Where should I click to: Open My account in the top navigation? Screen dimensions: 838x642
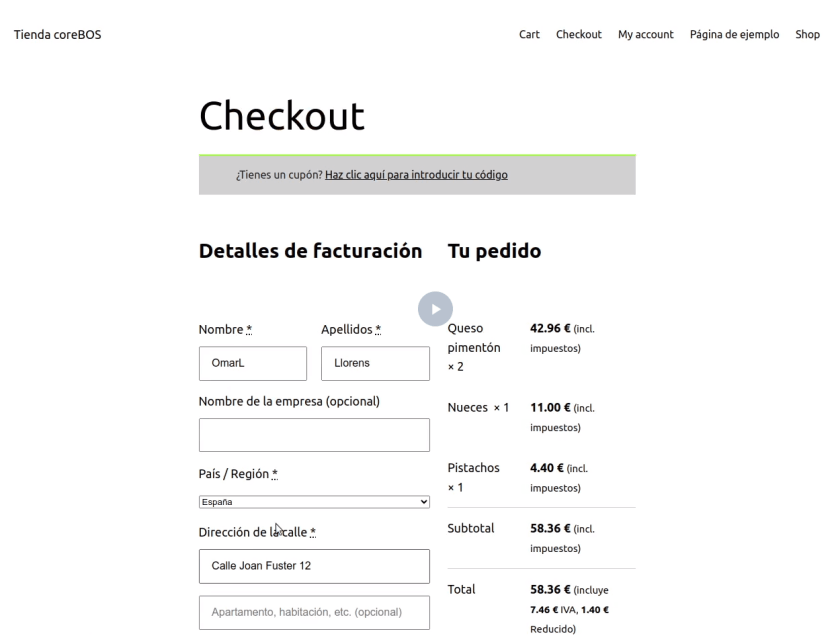point(645,35)
